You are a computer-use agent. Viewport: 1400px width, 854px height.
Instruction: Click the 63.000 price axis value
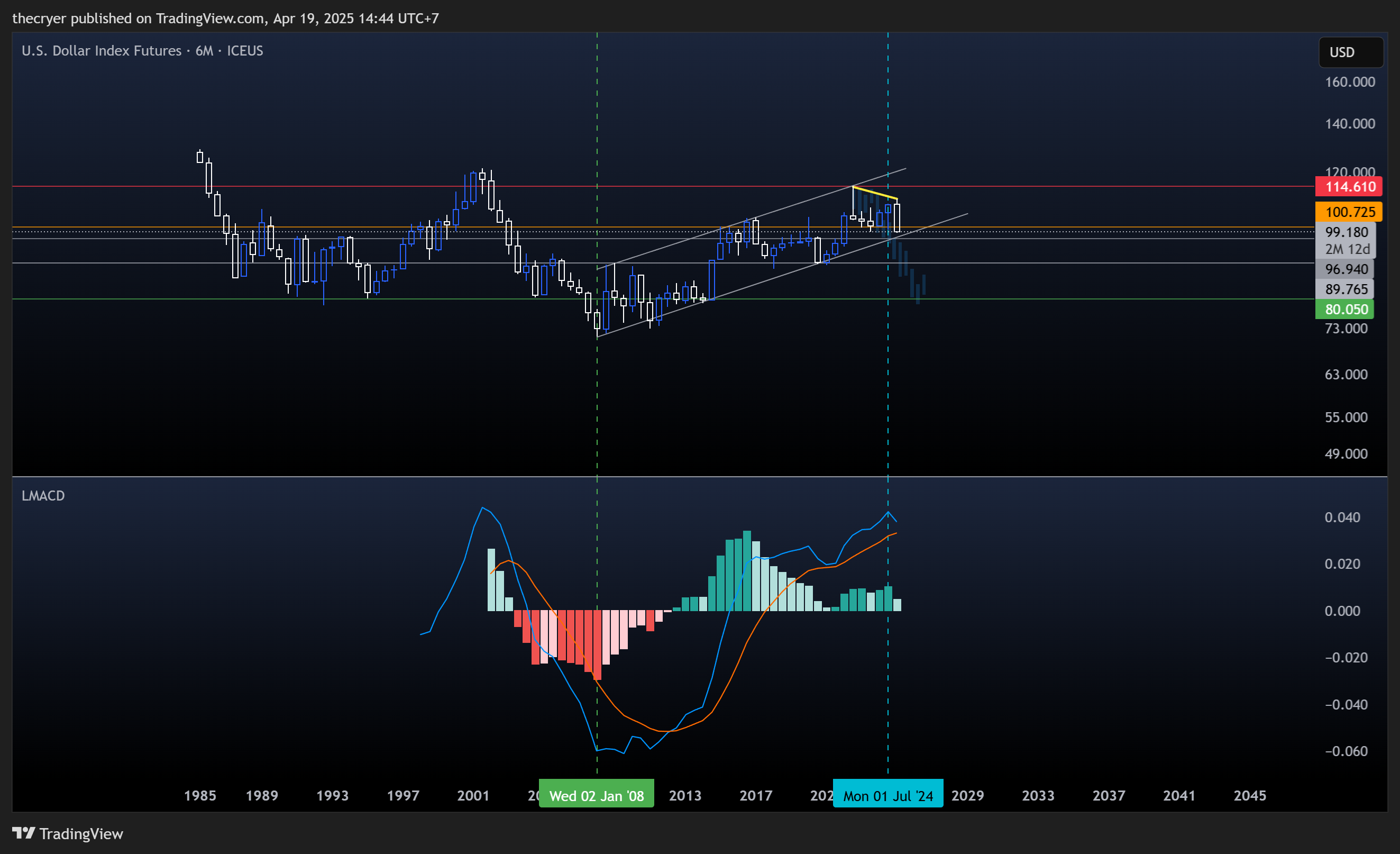(x=1346, y=374)
